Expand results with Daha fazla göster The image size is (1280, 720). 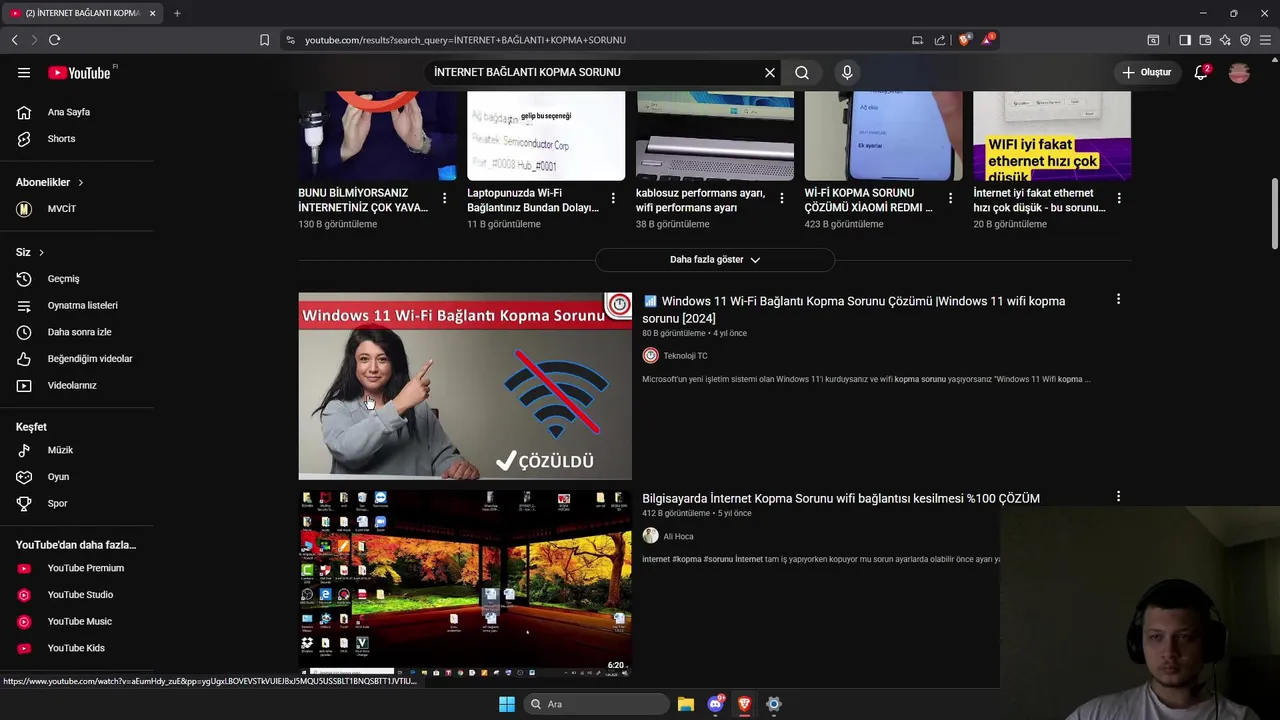[x=715, y=259]
